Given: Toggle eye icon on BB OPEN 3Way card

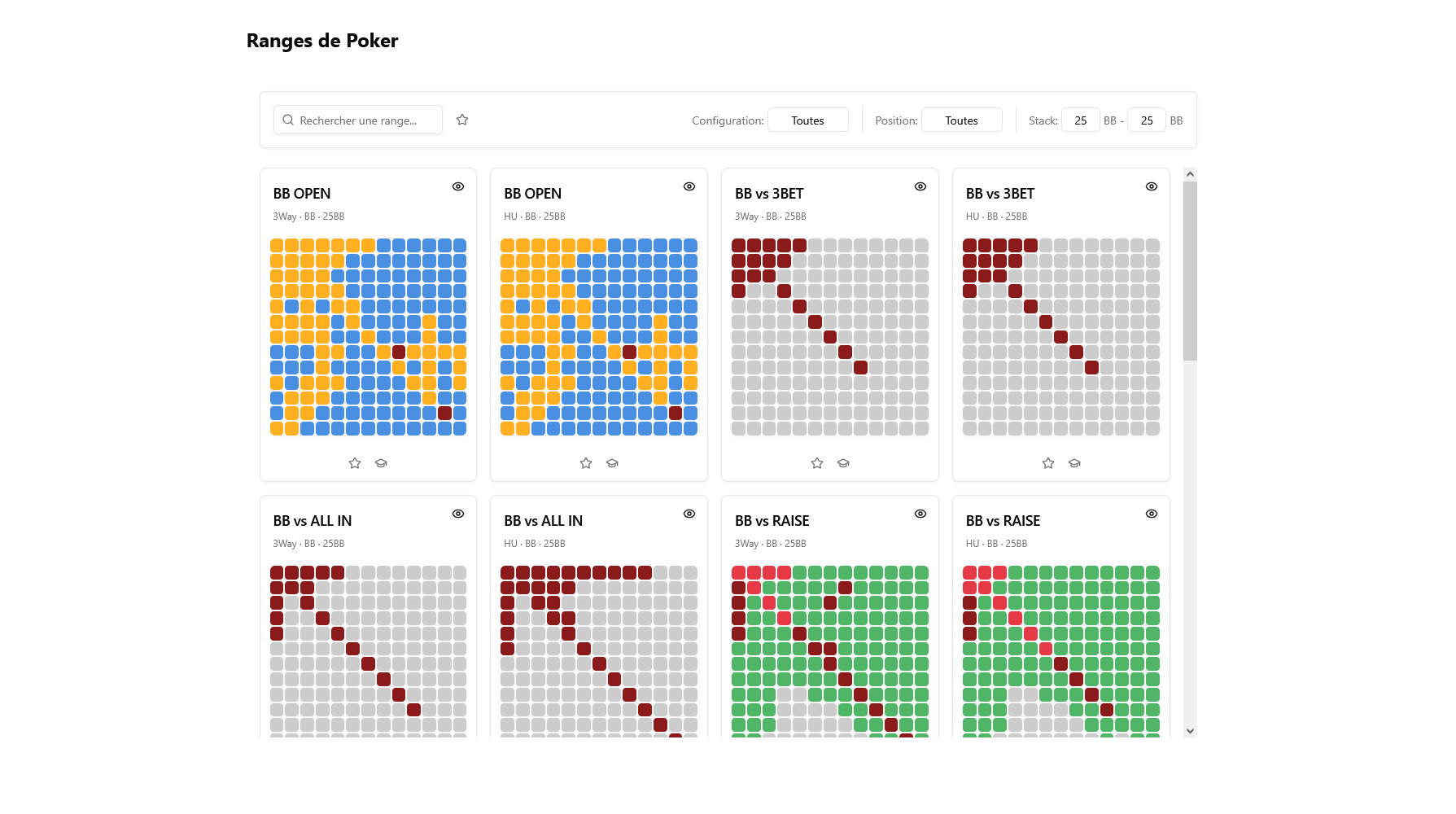Looking at the screenshot, I should 458,186.
